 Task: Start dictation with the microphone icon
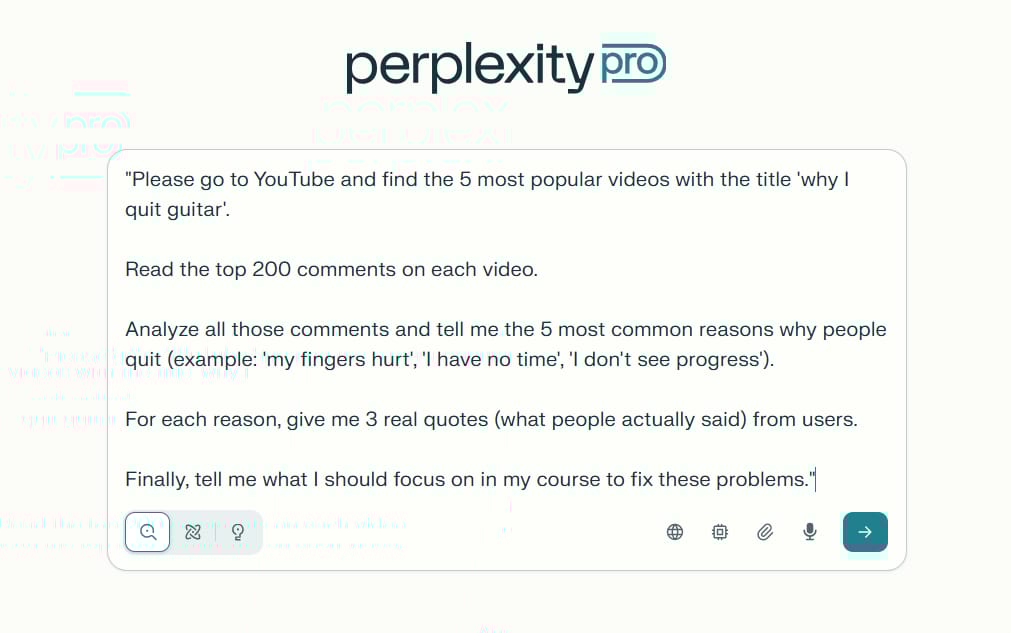click(x=810, y=532)
